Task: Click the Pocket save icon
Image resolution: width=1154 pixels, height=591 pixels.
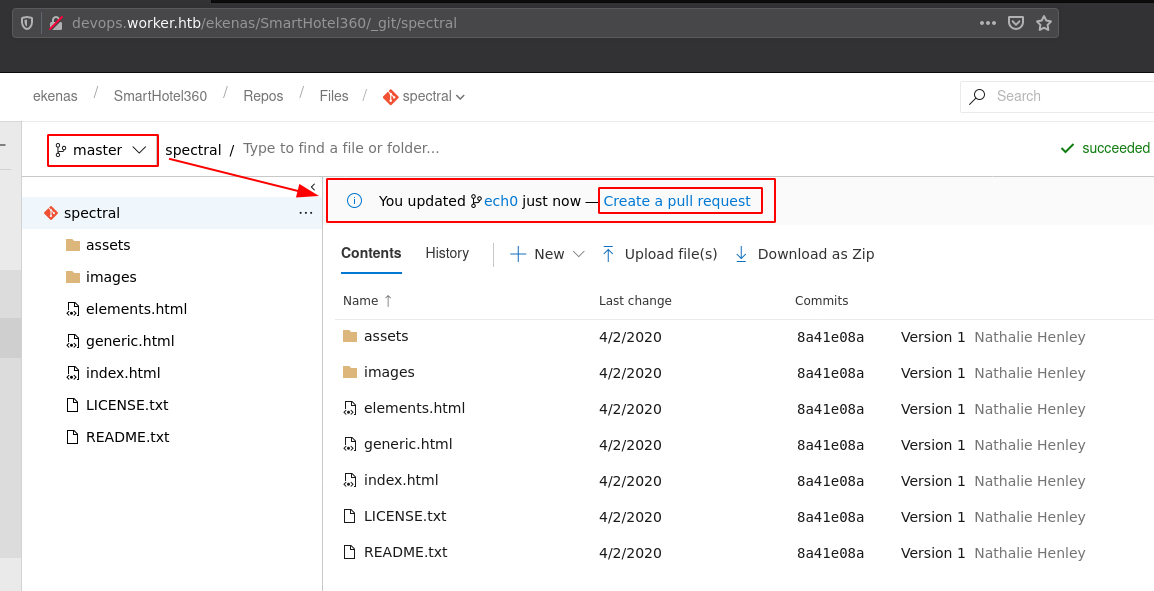Action: (x=1016, y=23)
